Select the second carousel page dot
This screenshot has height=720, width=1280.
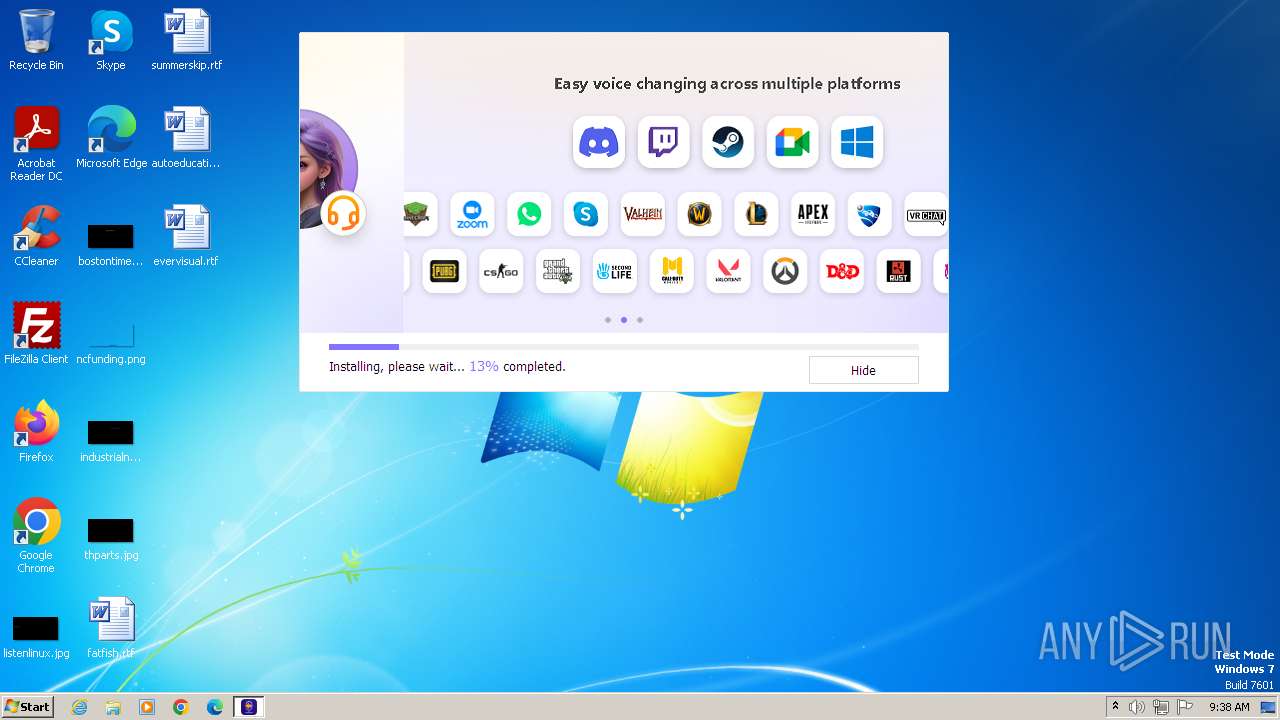click(x=623, y=320)
